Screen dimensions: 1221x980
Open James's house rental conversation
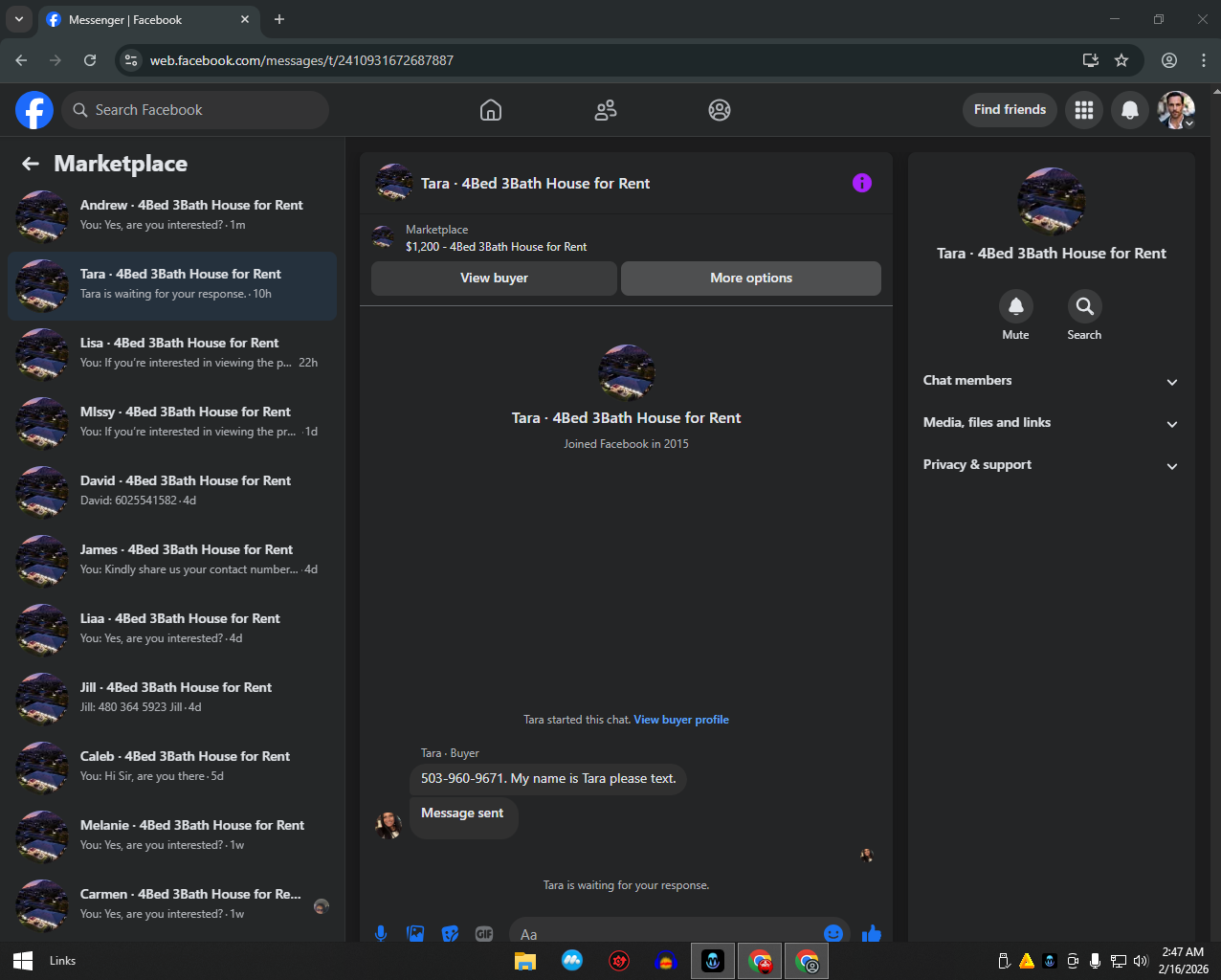(x=172, y=562)
